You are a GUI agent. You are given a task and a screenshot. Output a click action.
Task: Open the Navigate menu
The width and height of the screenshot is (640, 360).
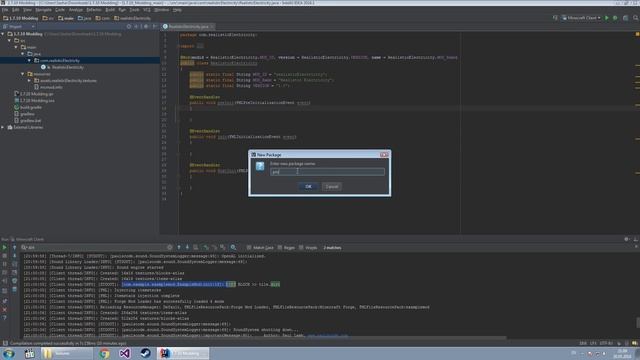pos(43,9)
